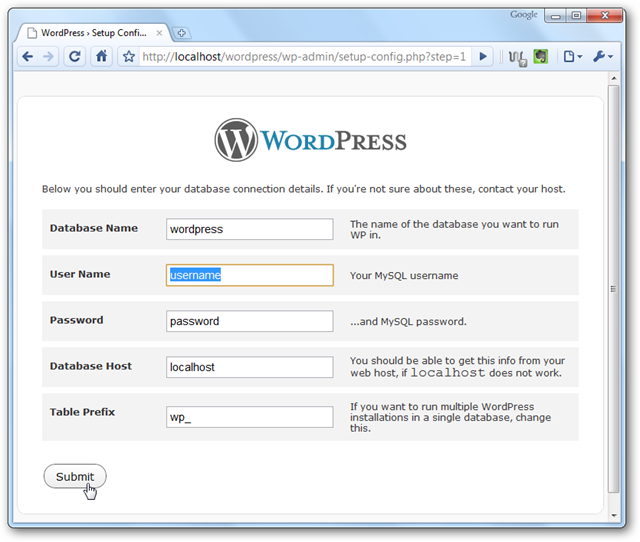Image resolution: width=640 pixels, height=542 pixels.
Task: Open the Evernote elephant extension icon
Action: point(540,56)
